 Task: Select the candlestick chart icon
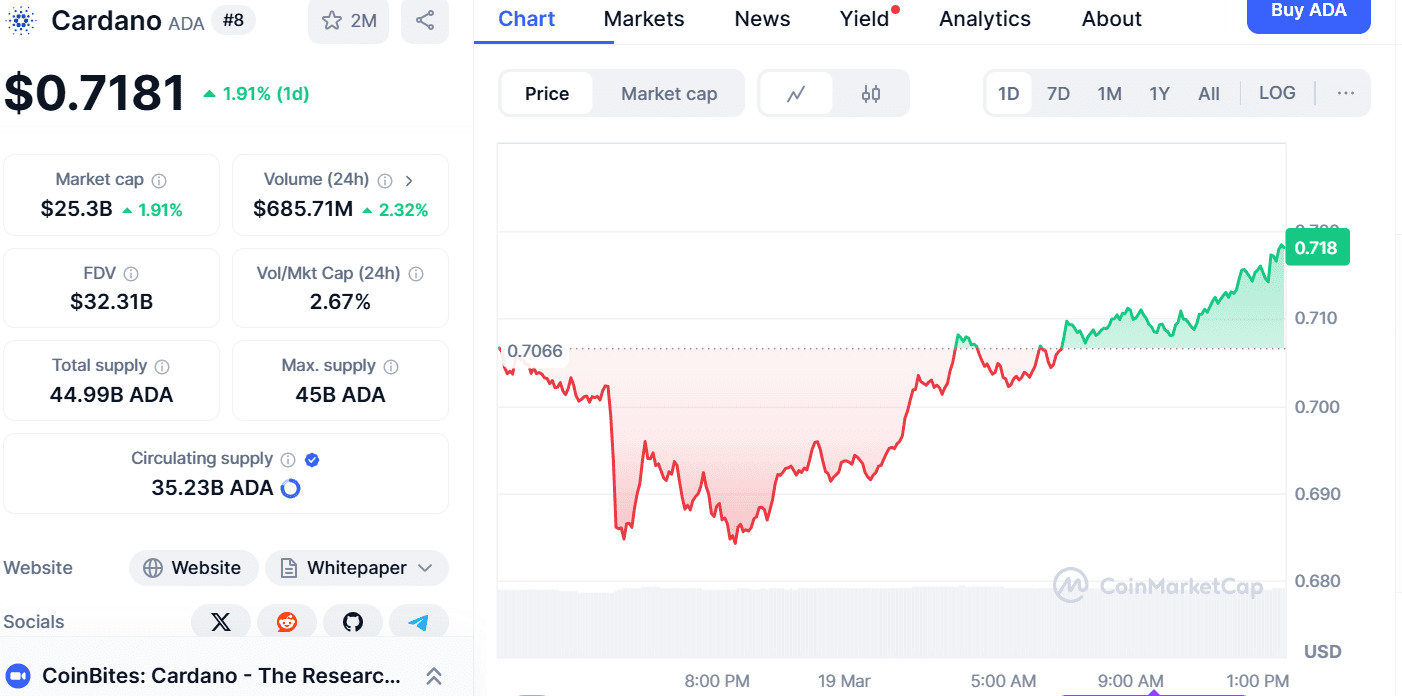click(870, 93)
